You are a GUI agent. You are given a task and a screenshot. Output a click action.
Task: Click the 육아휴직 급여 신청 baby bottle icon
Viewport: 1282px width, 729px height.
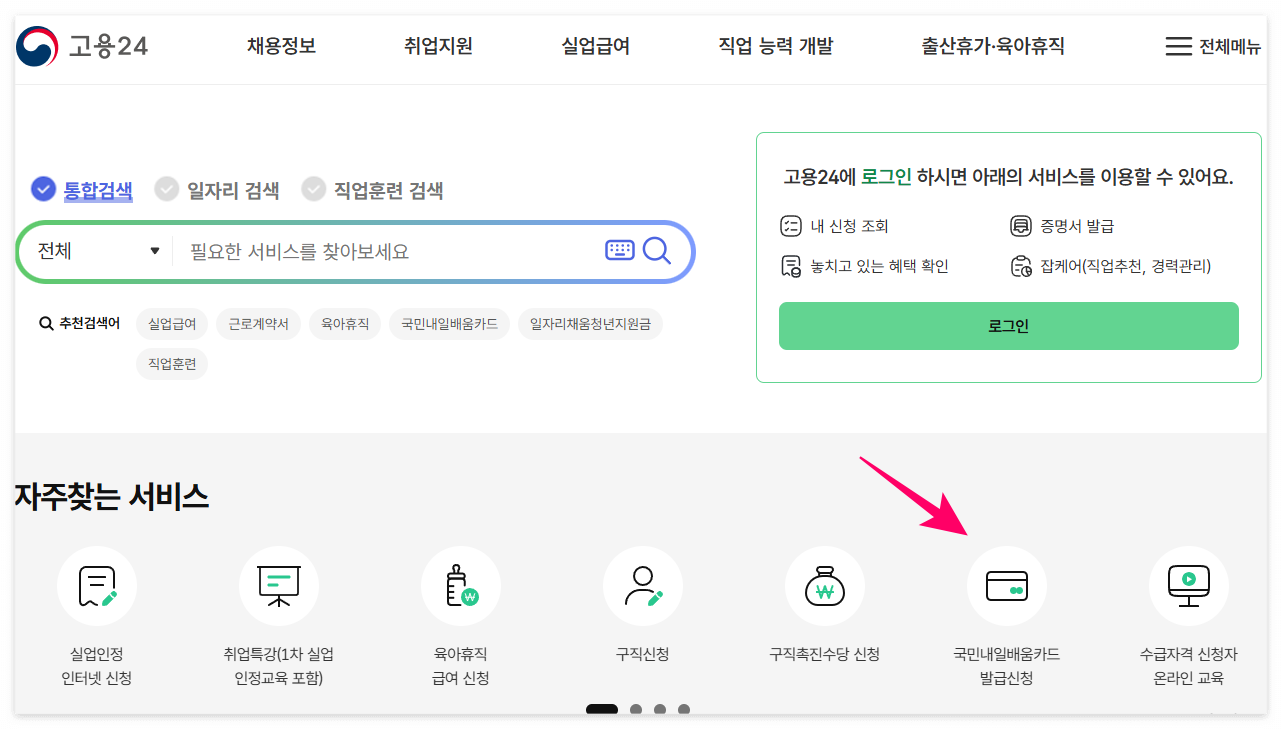click(x=460, y=585)
